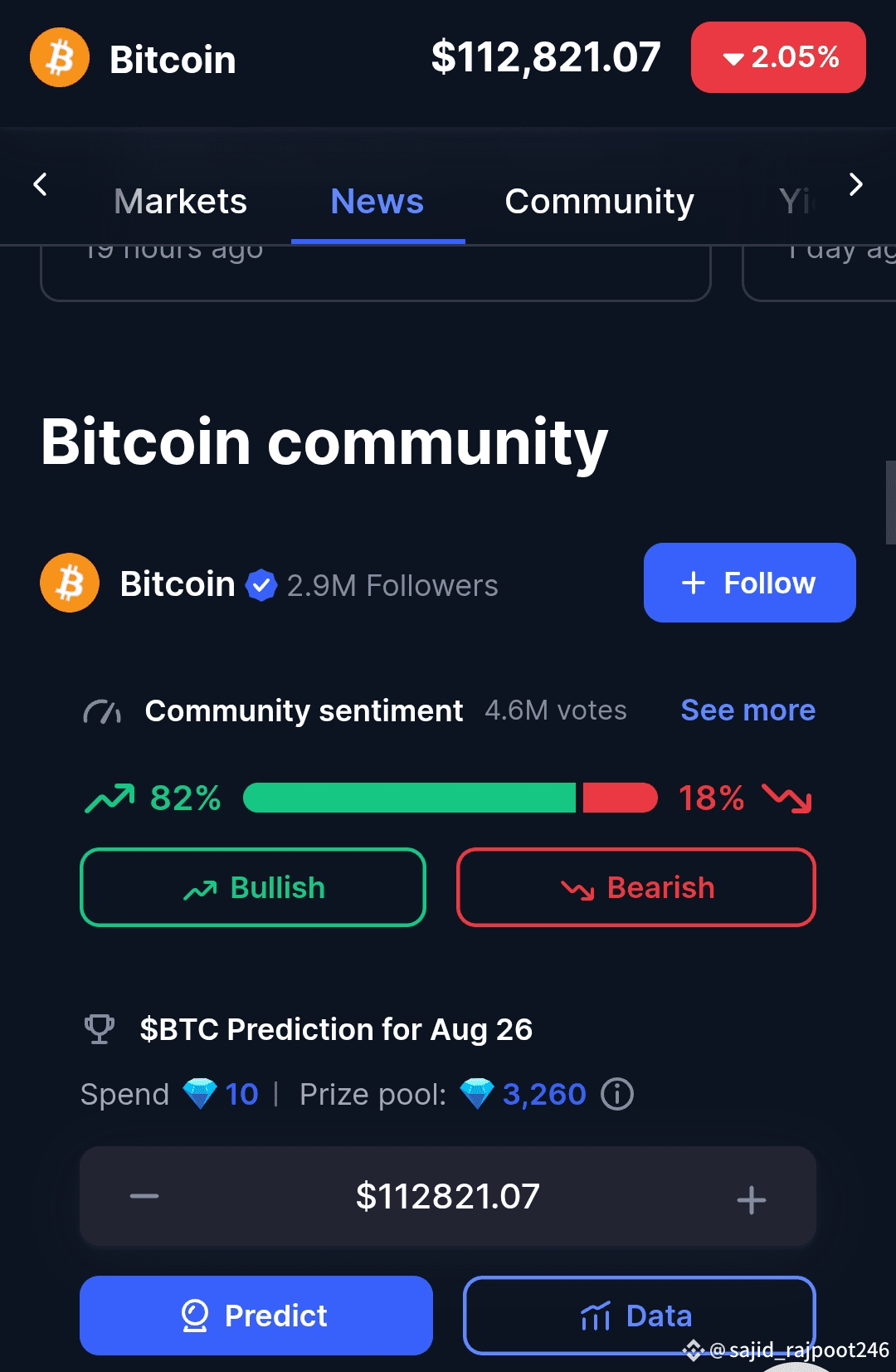The width and height of the screenshot is (896, 1372).
Task: Vote Bullish on Bitcoin sentiment
Action: point(253,887)
